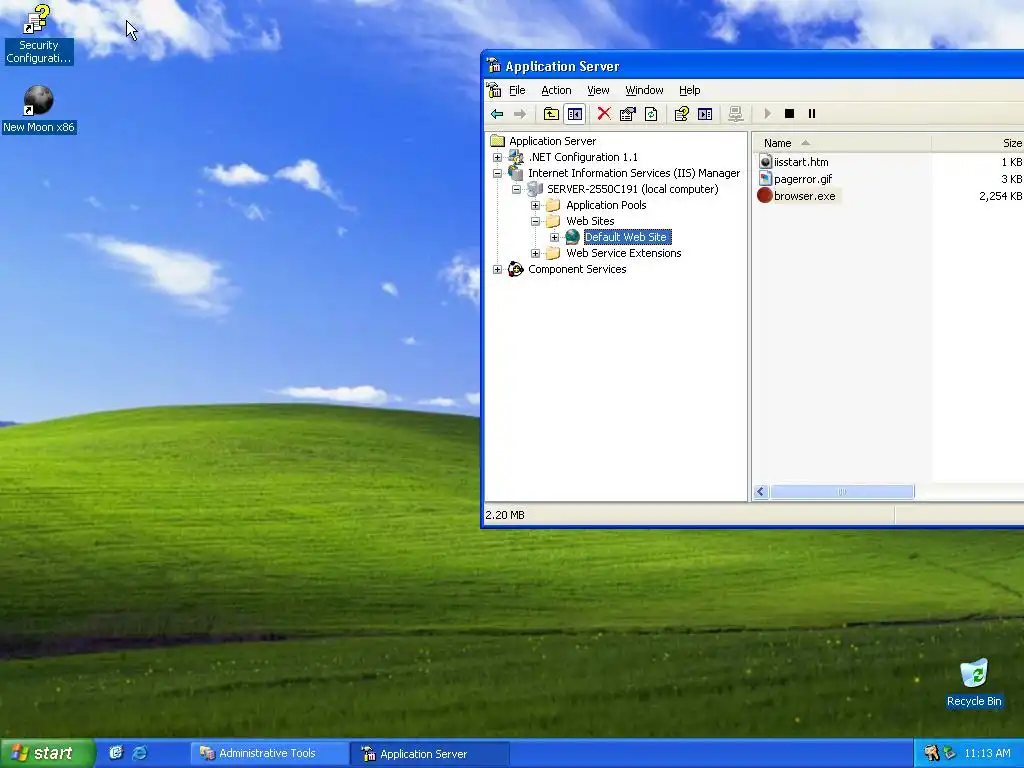Viewport: 1024px width, 768px height.
Task: Sort by the Name column header
Action: point(842,143)
